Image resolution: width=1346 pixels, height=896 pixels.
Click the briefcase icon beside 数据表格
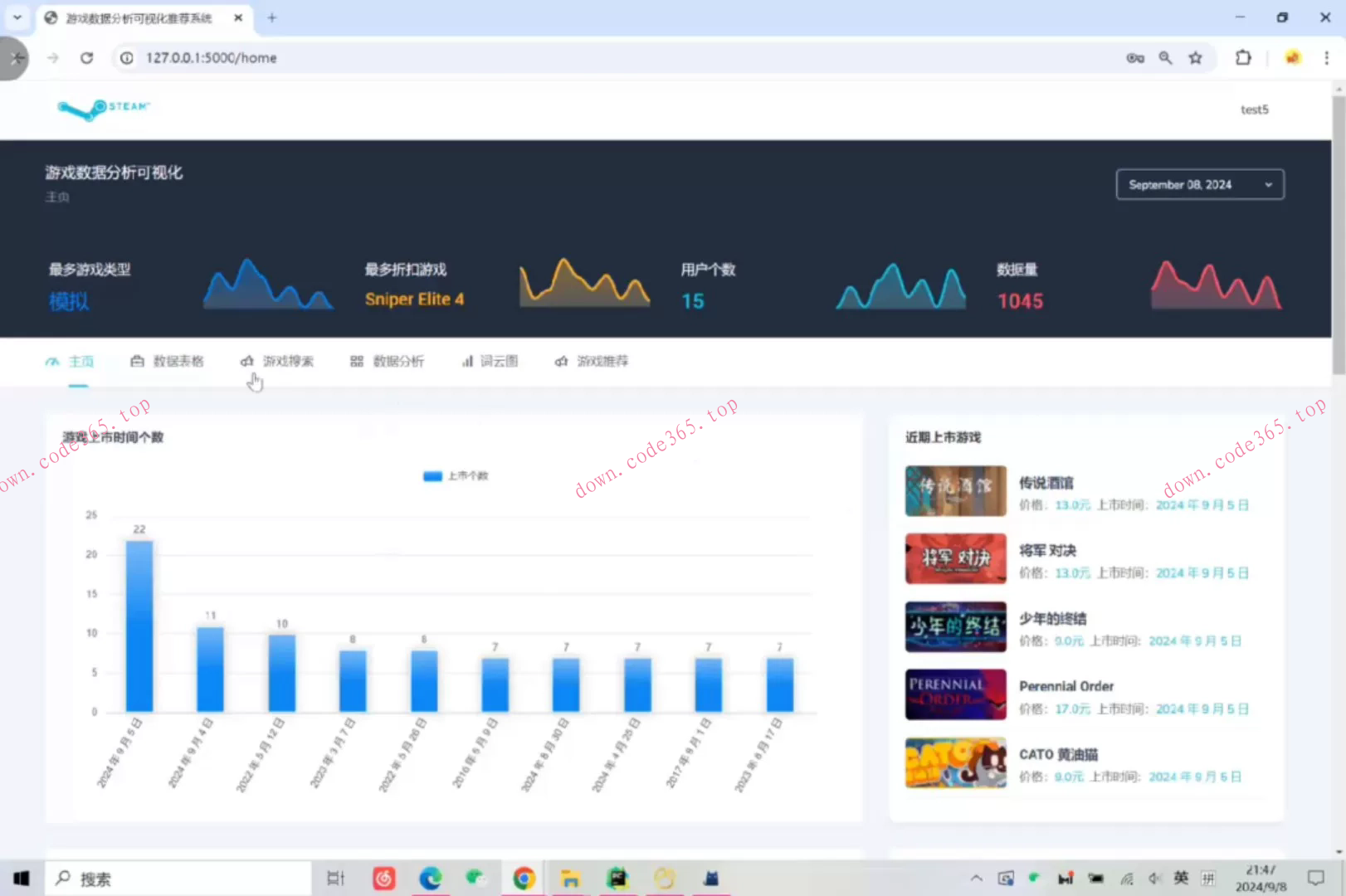[x=138, y=362]
